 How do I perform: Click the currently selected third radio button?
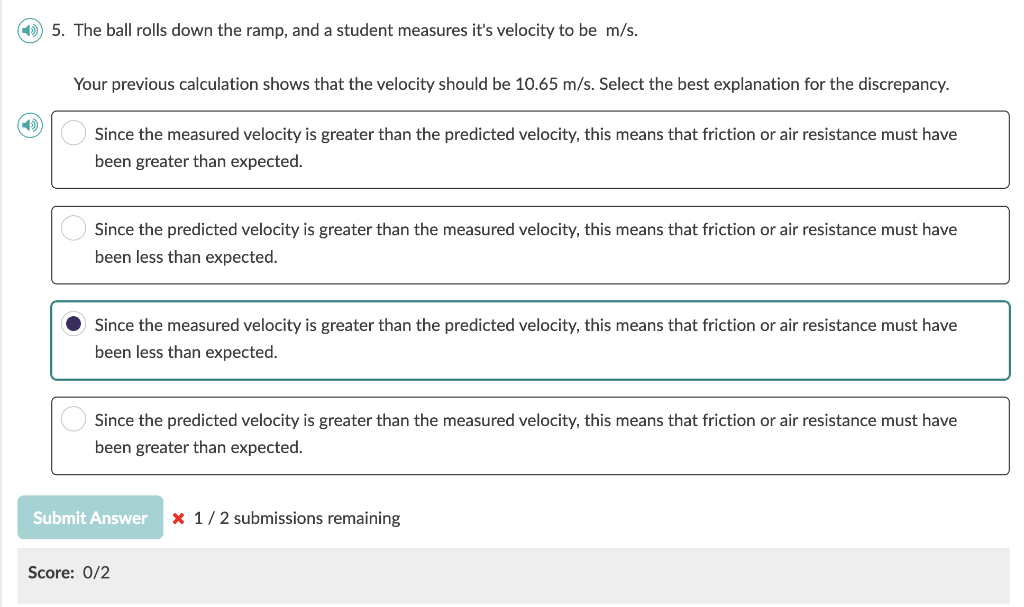(73, 323)
